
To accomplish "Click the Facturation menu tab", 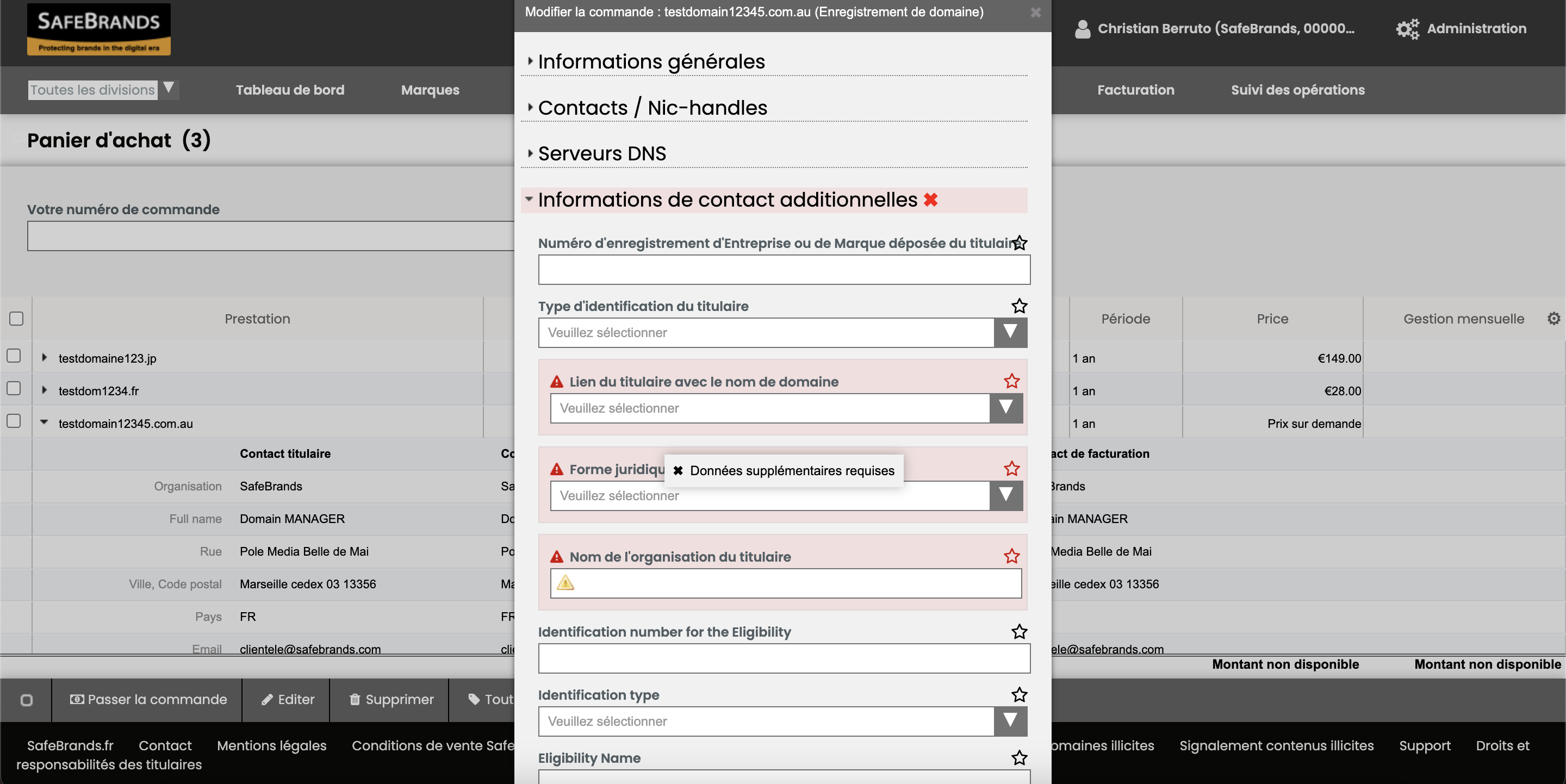I will 1136,90.
